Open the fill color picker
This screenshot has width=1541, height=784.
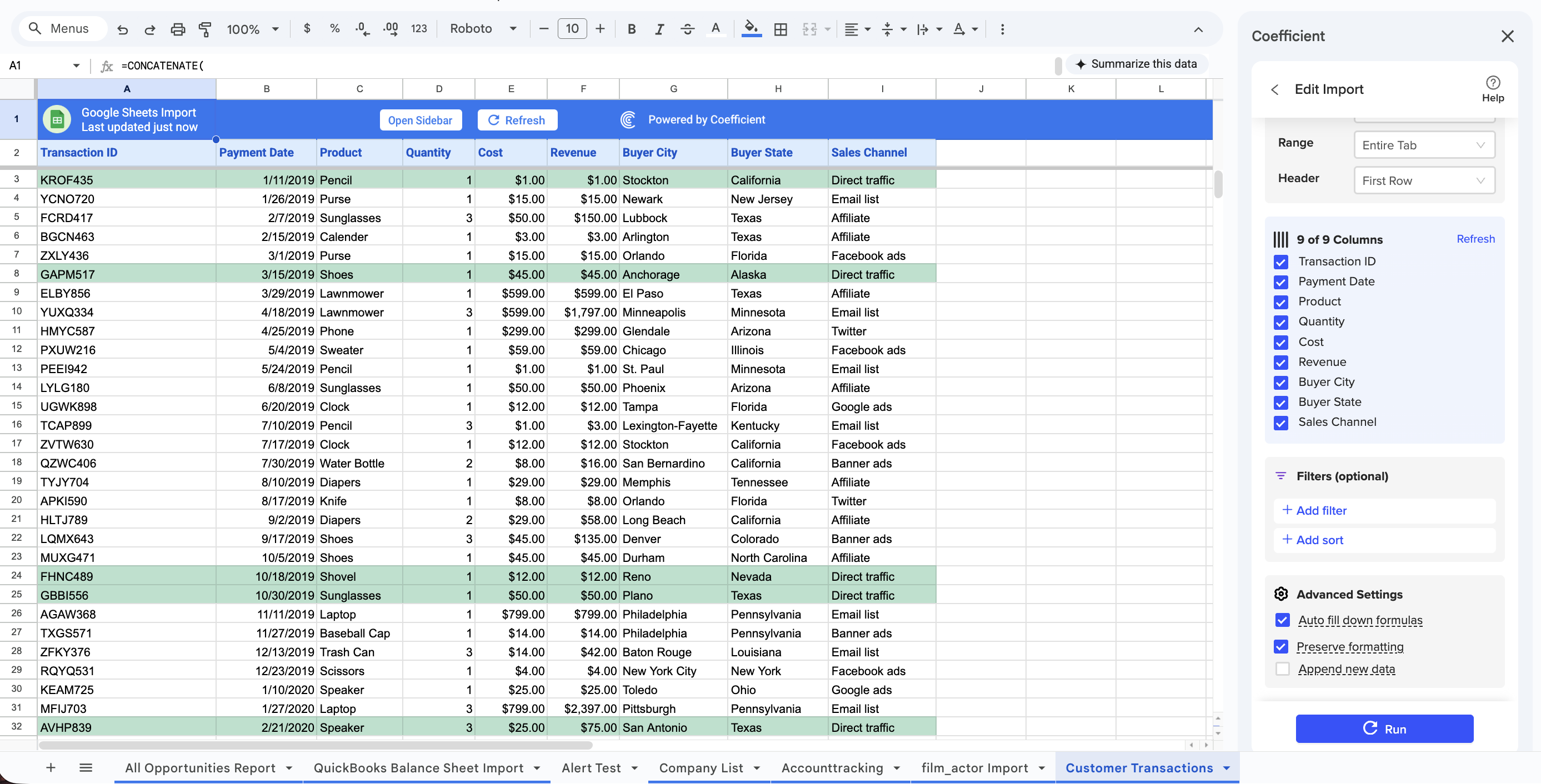[x=752, y=29]
